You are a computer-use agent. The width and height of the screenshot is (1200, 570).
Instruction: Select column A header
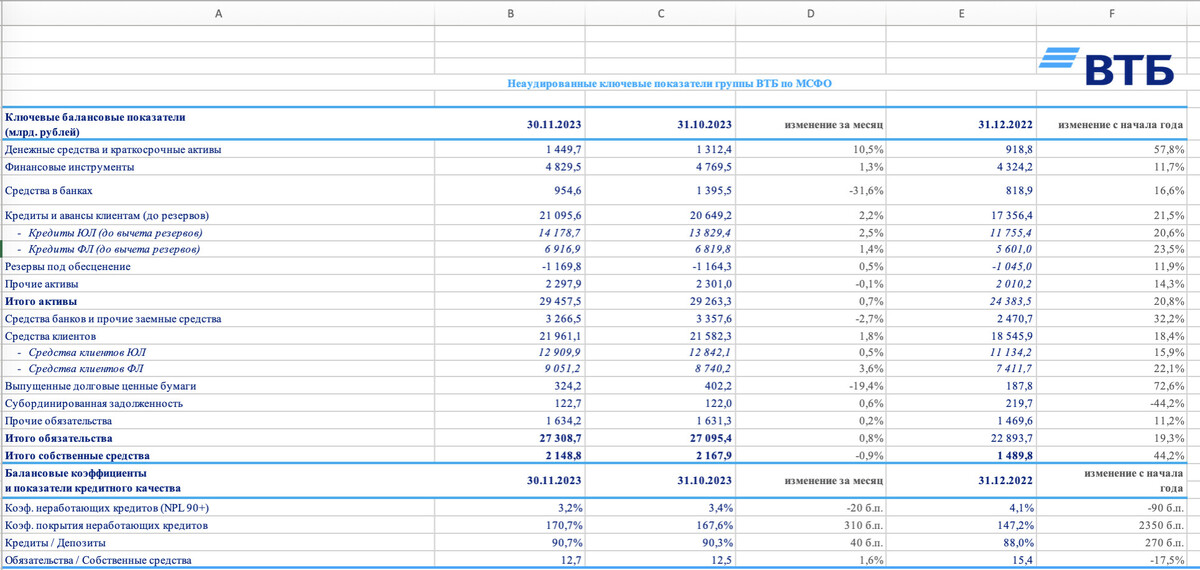click(x=218, y=13)
